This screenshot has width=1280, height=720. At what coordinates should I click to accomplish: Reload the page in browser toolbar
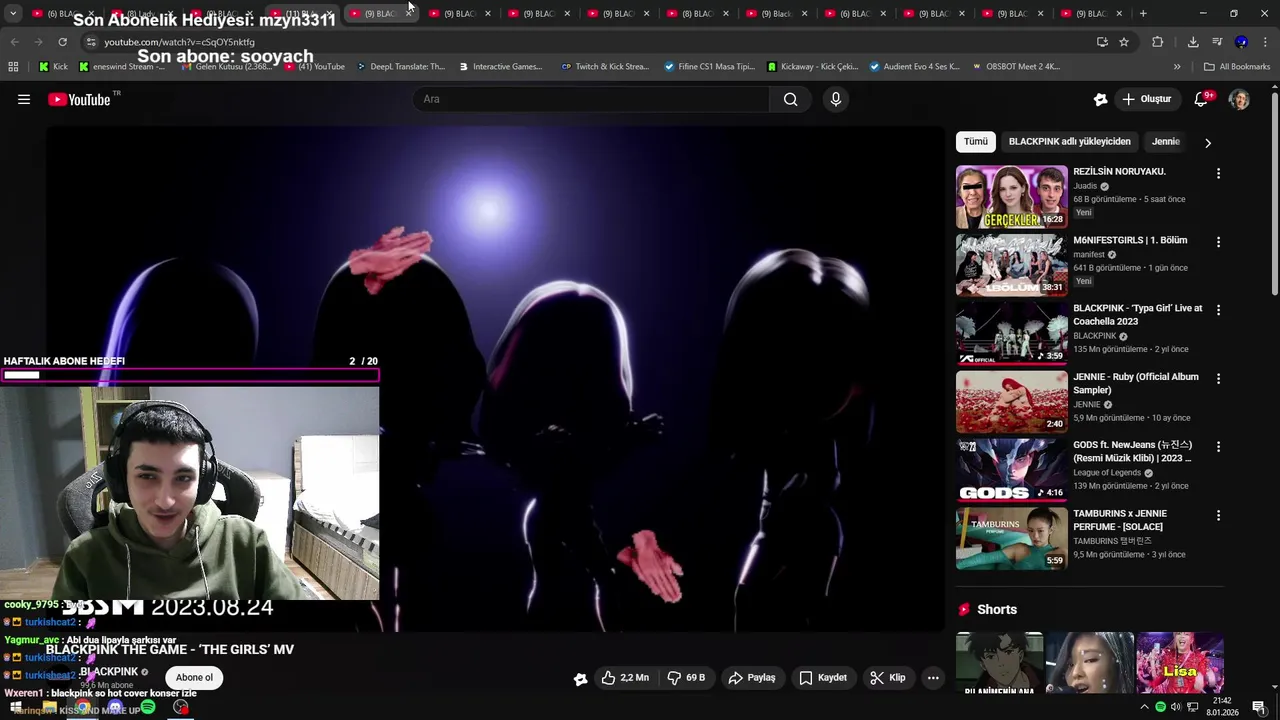tap(62, 42)
